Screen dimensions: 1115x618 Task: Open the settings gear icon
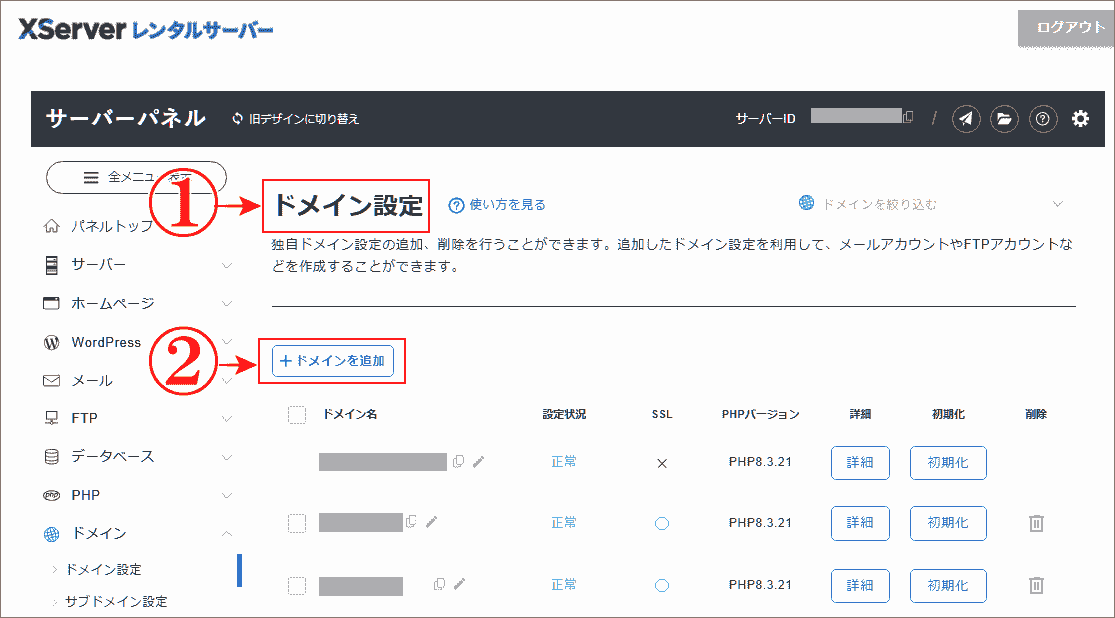1081,119
